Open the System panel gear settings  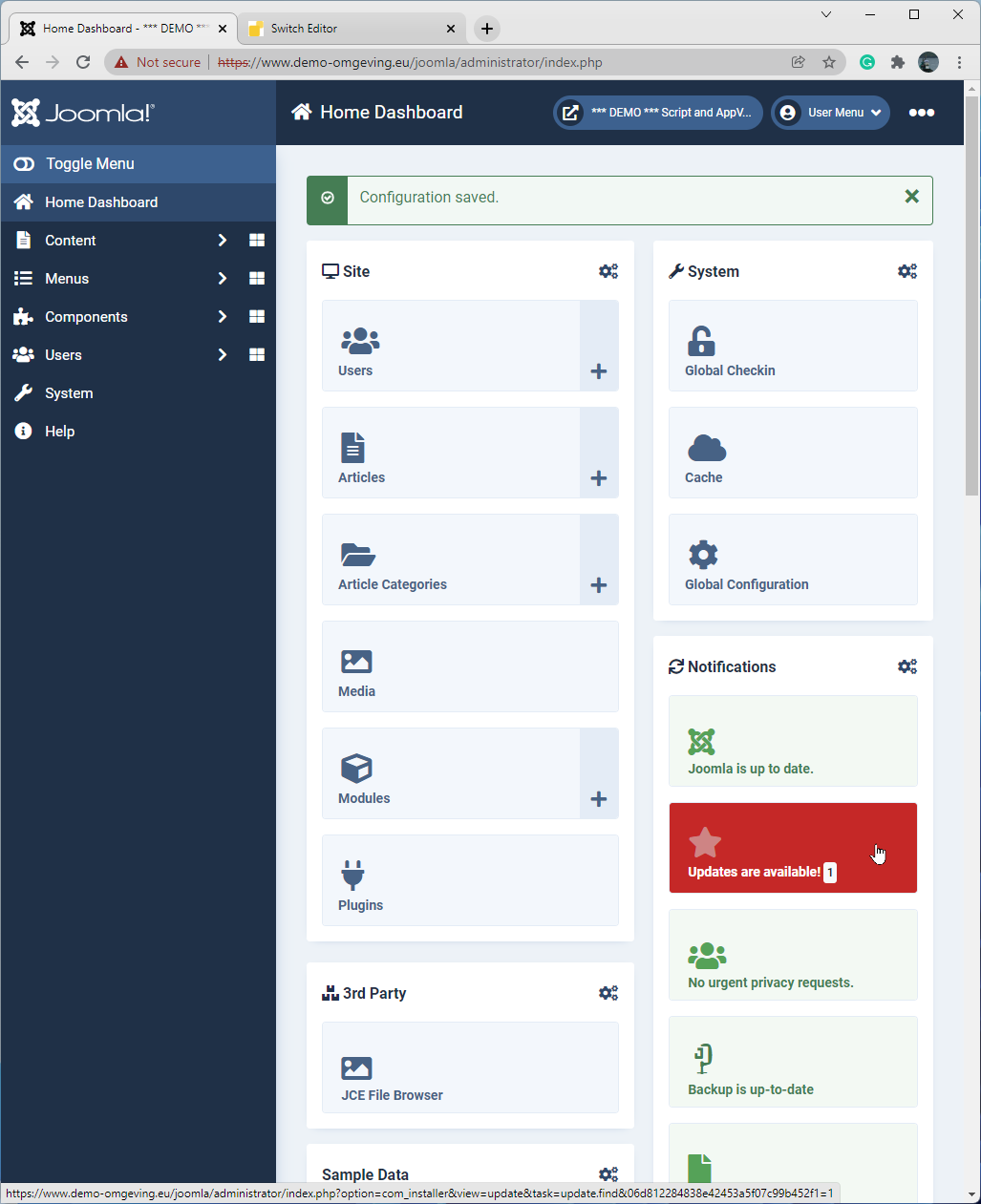906,271
